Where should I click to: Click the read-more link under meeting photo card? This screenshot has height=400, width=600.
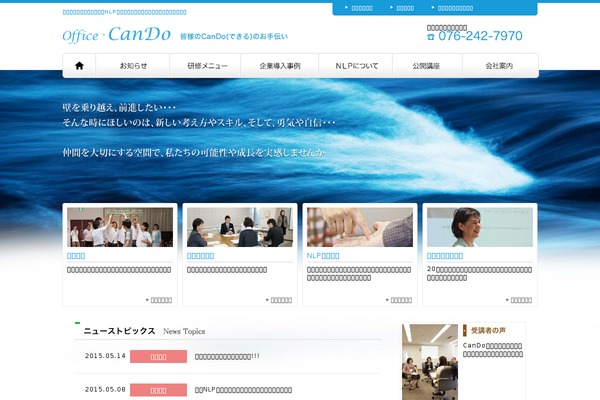[x=279, y=300]
